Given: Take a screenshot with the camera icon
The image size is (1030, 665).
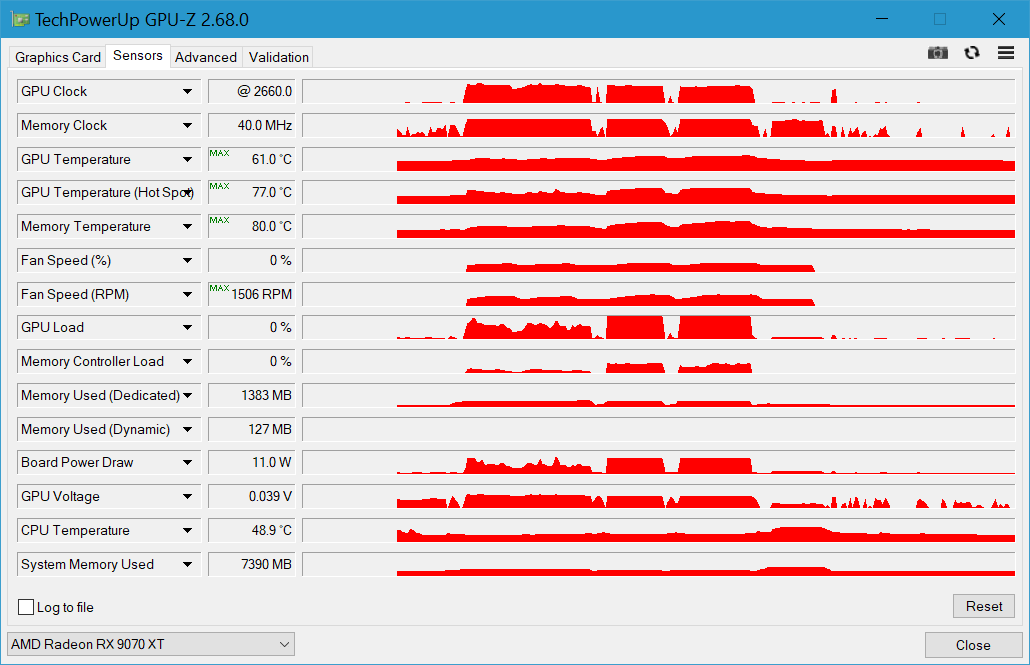Looking at the screenshot, I should 937,53.
